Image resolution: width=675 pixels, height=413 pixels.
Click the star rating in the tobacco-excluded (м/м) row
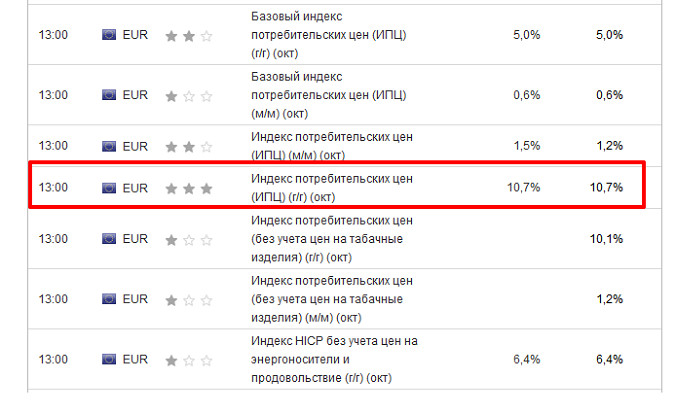(189, 299)
